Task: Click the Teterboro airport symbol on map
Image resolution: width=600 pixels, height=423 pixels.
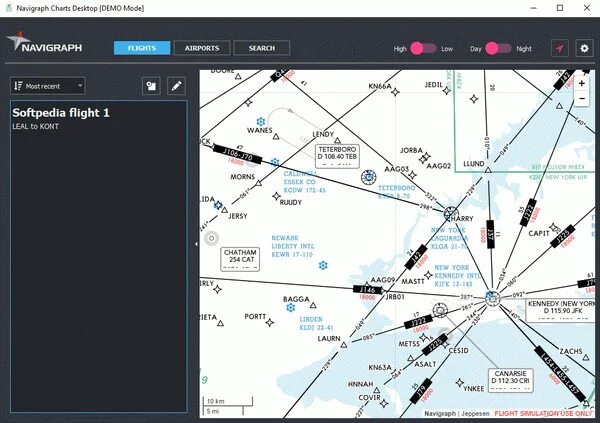Action: coord(368,177)
